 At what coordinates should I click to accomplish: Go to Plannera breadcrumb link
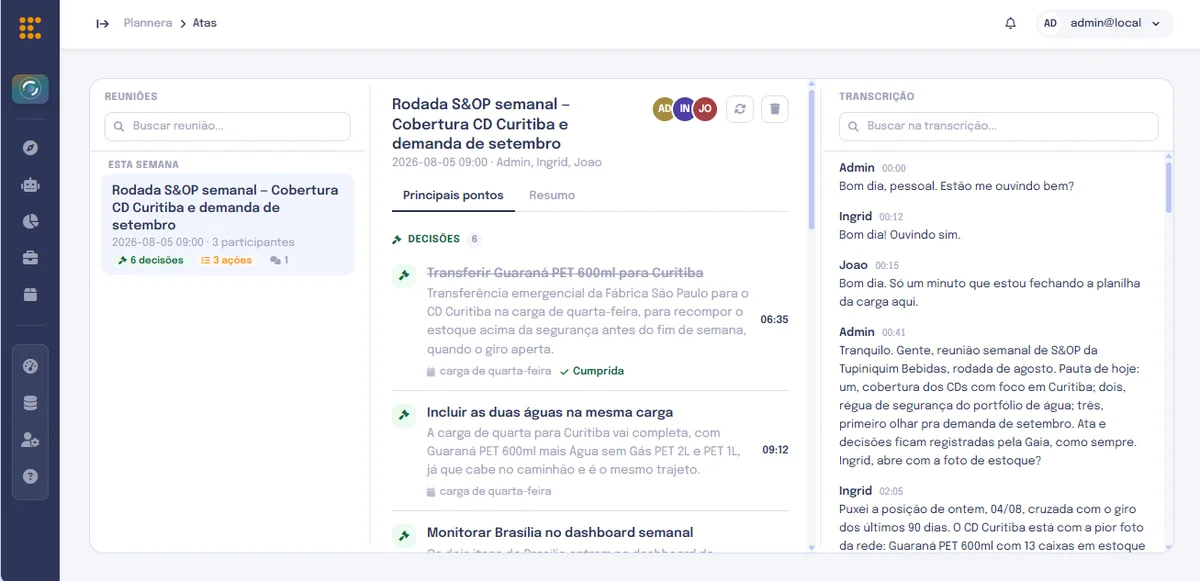[x=148, y=23]
